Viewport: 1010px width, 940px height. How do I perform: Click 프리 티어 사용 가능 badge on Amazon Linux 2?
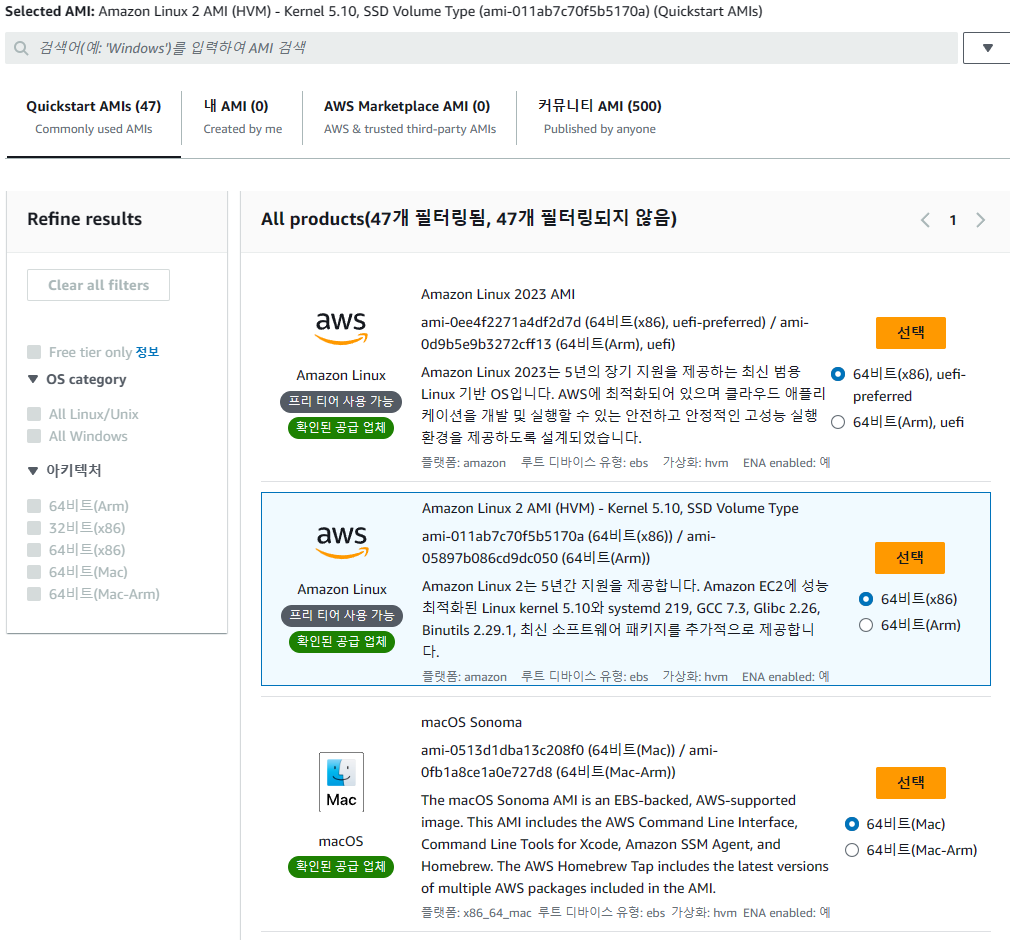pos(342,615)
